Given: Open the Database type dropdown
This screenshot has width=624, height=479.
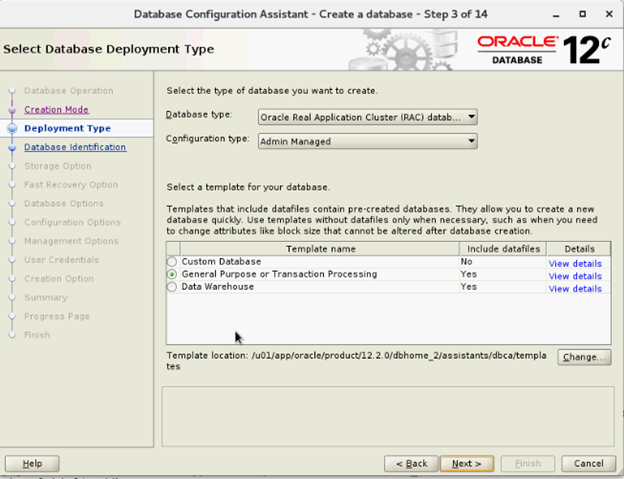Looking at the screenshot, I should pyautogui.click(x=368, y=117).
